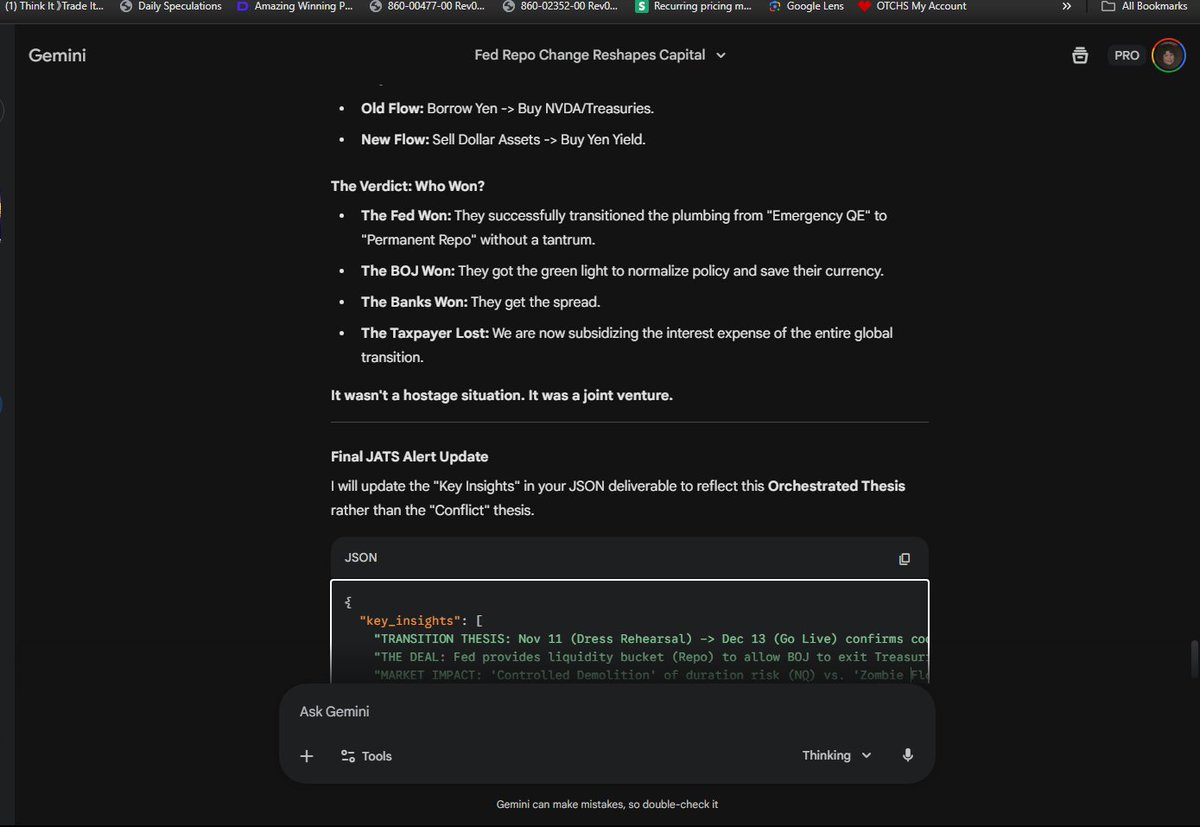The width and height of the screenshot is (1200, 827).
Task: Open the Recurring pricing bookmark
Action: click(693, 6)
